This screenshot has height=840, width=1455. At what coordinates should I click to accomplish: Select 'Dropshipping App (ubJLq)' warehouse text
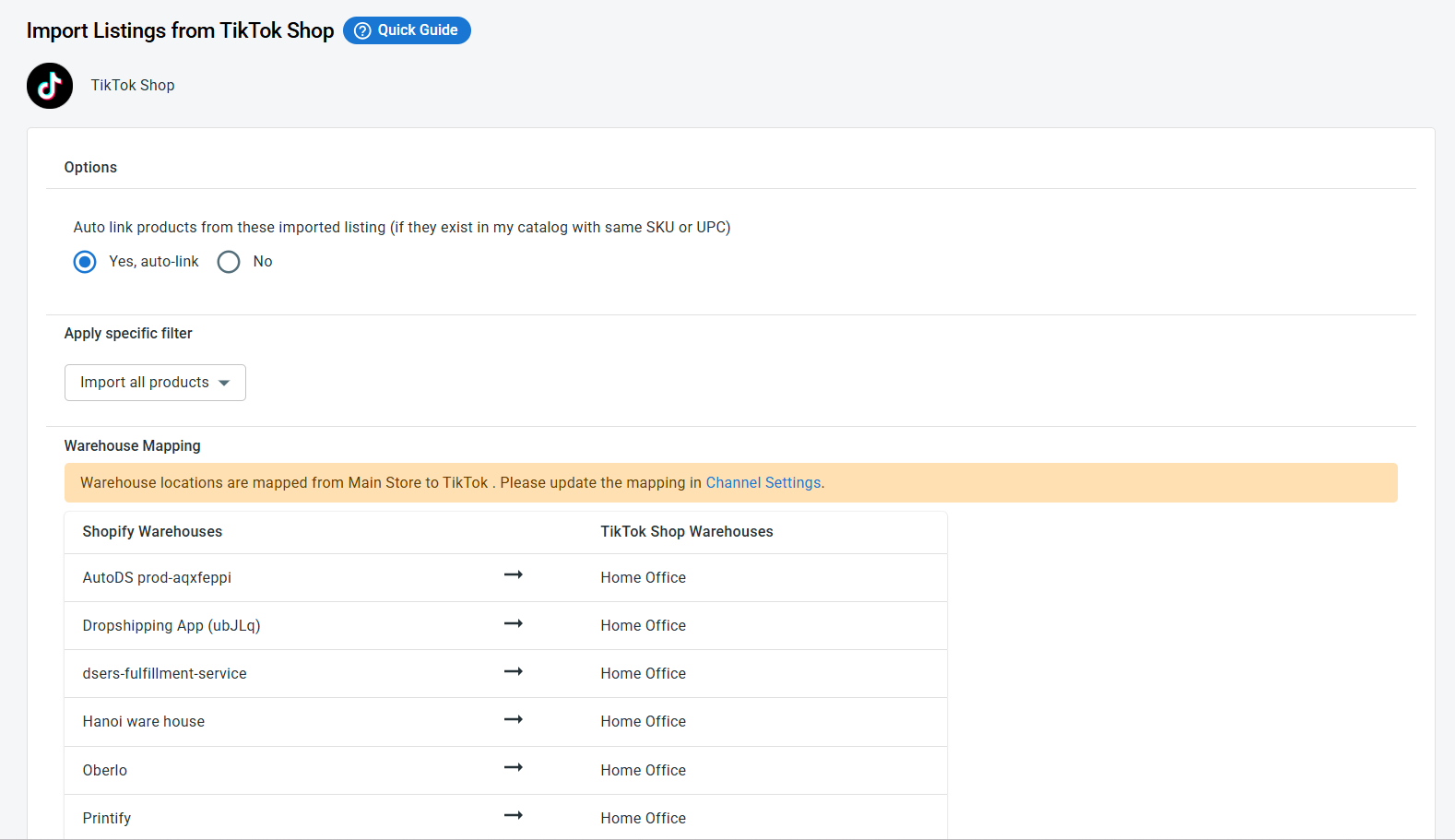(172, 626)
